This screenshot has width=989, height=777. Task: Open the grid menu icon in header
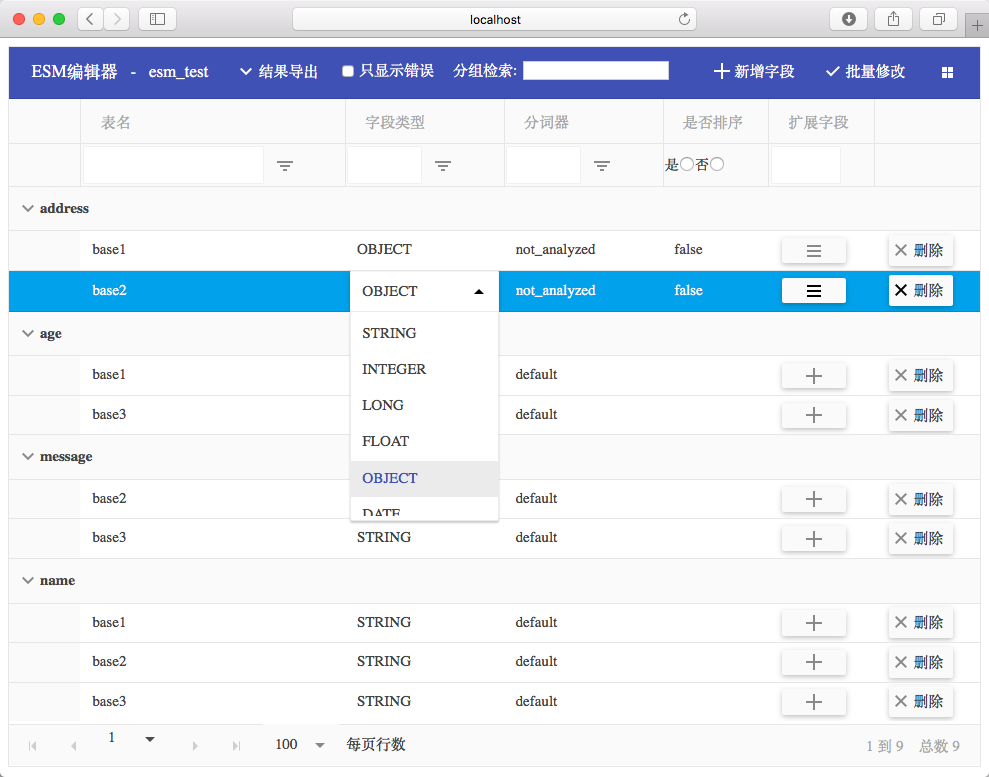(x=947, y=73)
